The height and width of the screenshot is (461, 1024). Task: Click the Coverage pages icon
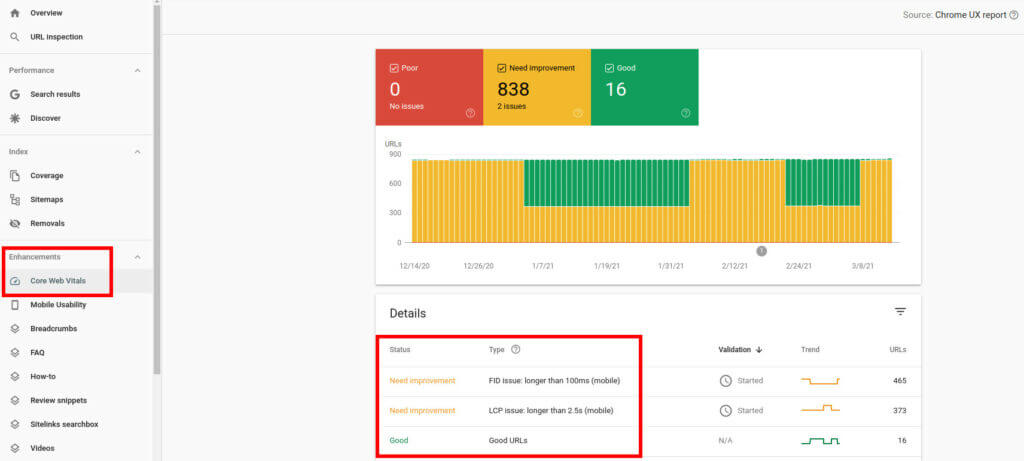(15, 176)
